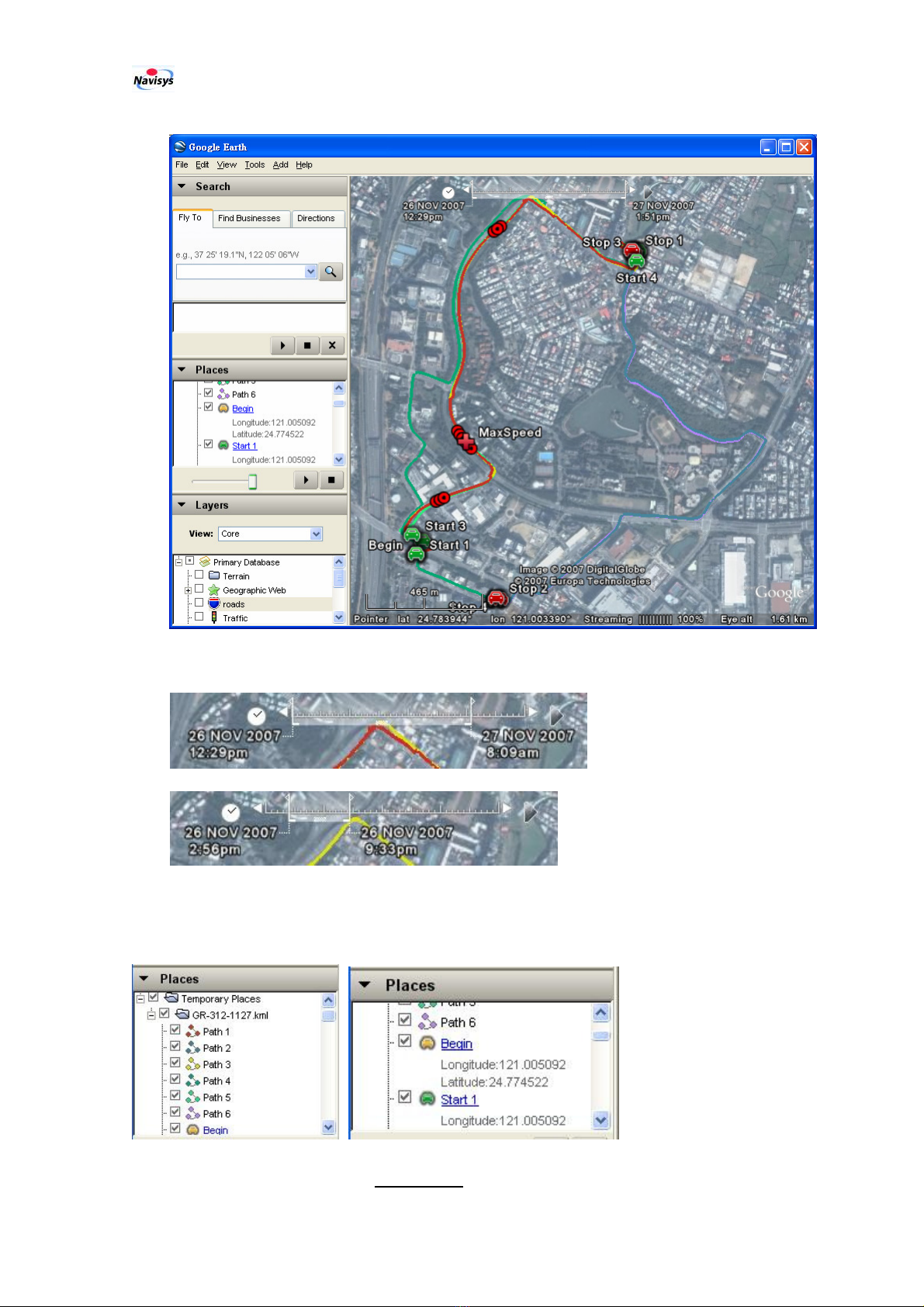The image size is (924, 1307).
Task: Click the Path 2 icon in the Temporary Places tree
Action: point(192,1047)
